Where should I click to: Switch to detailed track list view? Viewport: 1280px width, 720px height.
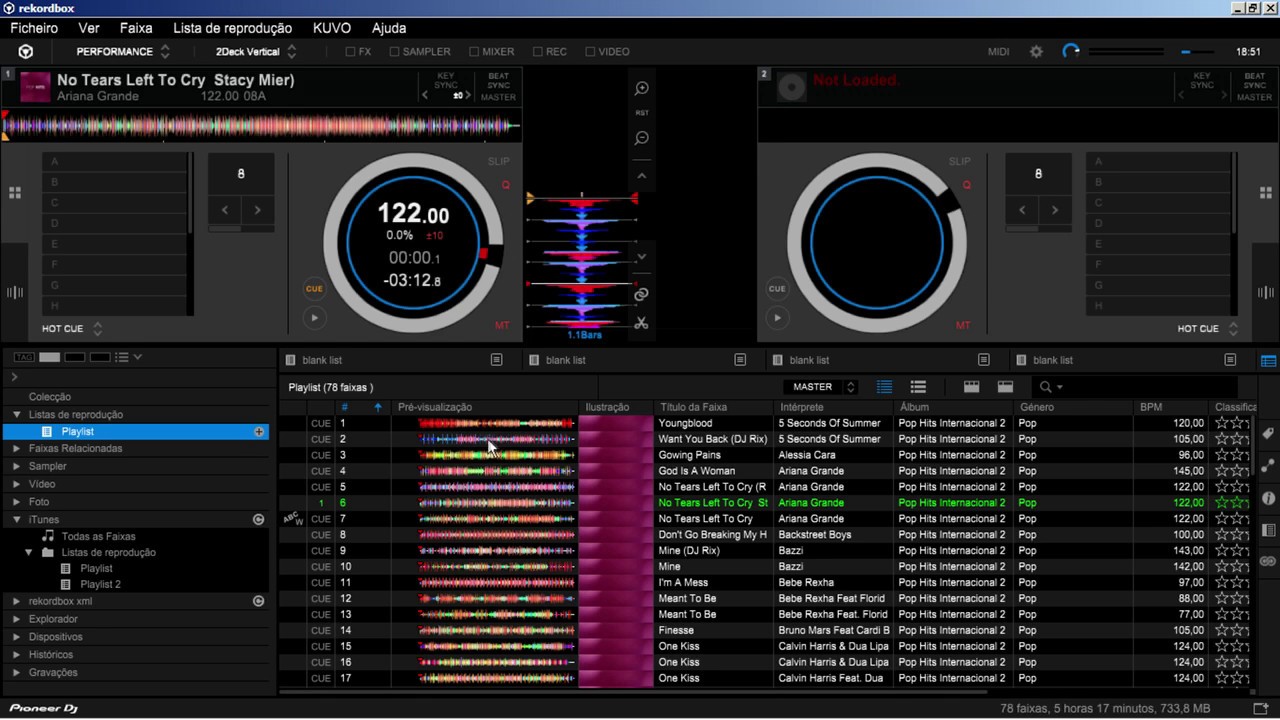[x=884, y=387]
